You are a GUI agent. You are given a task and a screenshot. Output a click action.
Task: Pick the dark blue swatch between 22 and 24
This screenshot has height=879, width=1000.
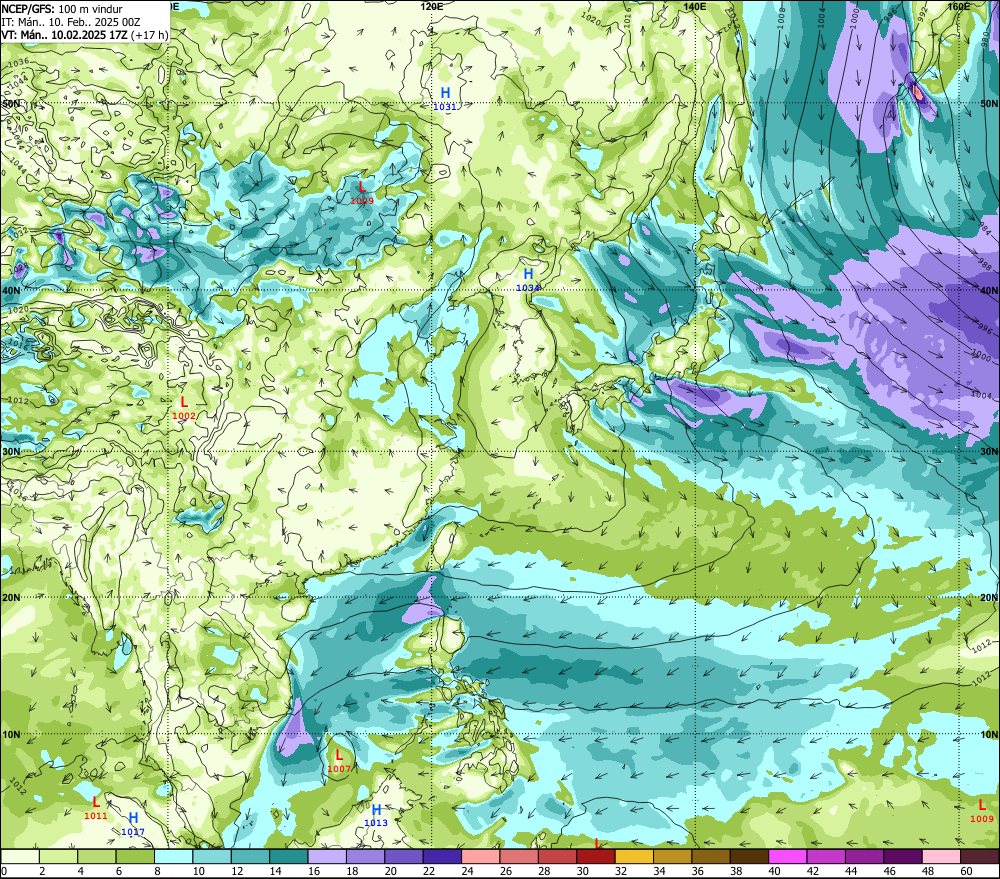point(443,856)
